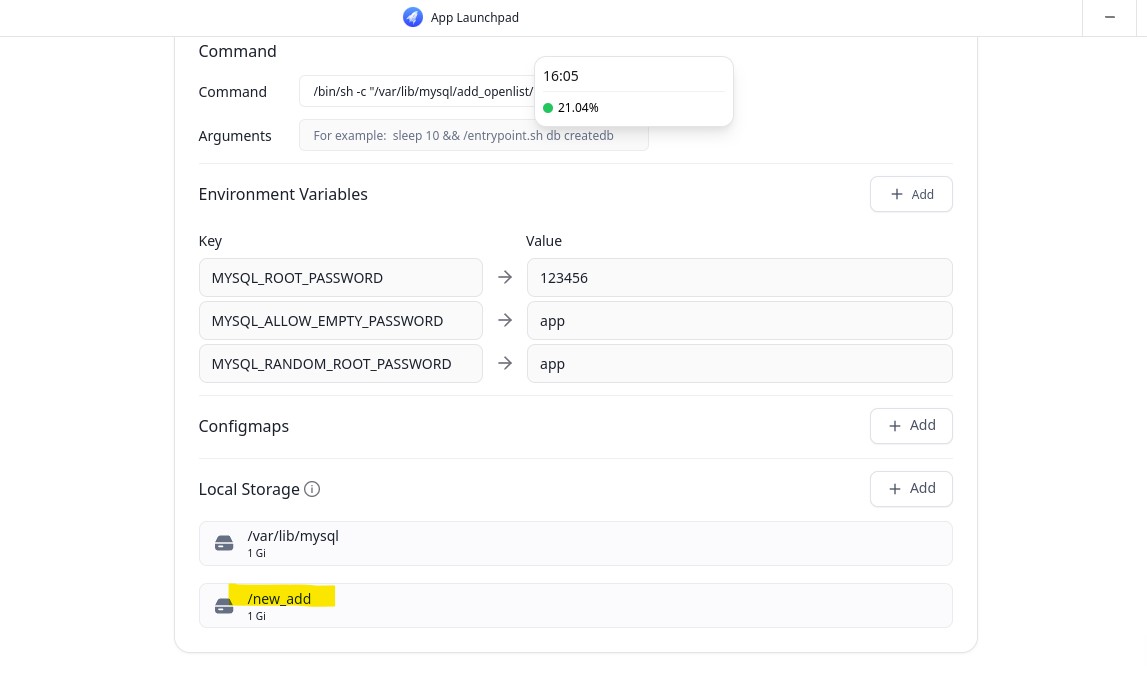Add a new local storage volume
This screenshot has width=1147, height=678.
pyautogui.click(x=910, y=488)
